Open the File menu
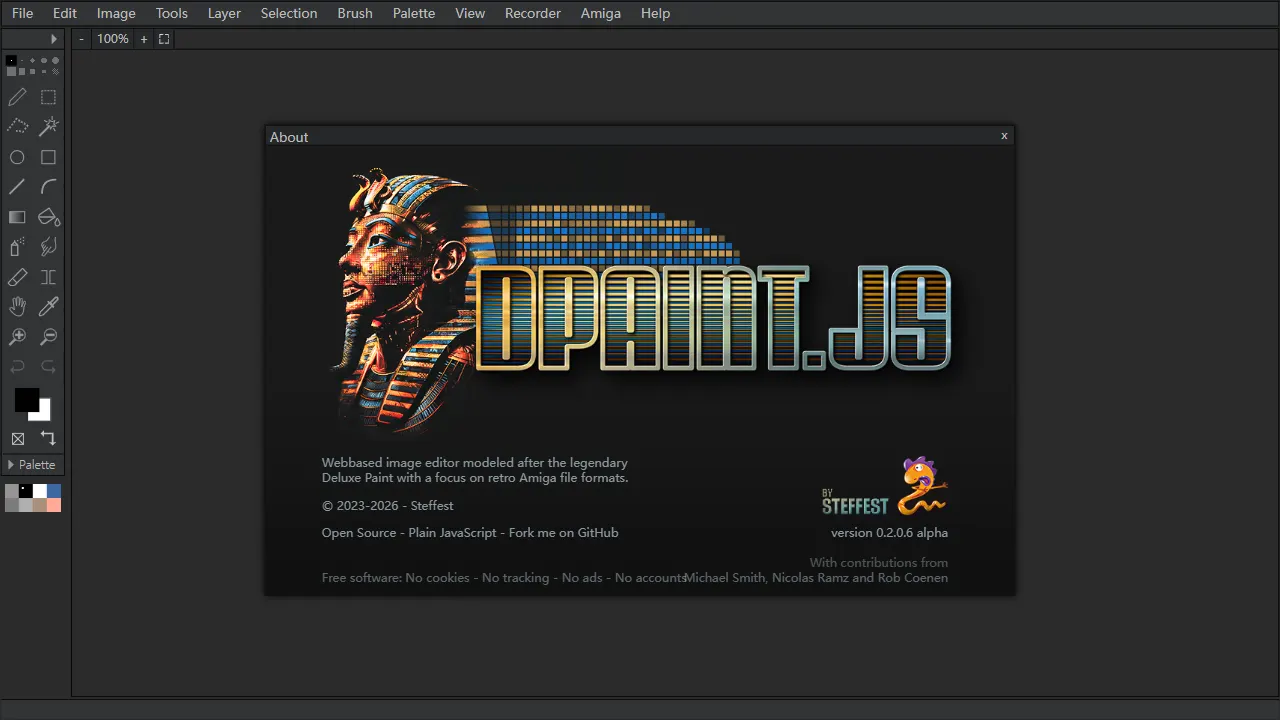Screen dimensions: 1280x720 click(x=22, y=13)
